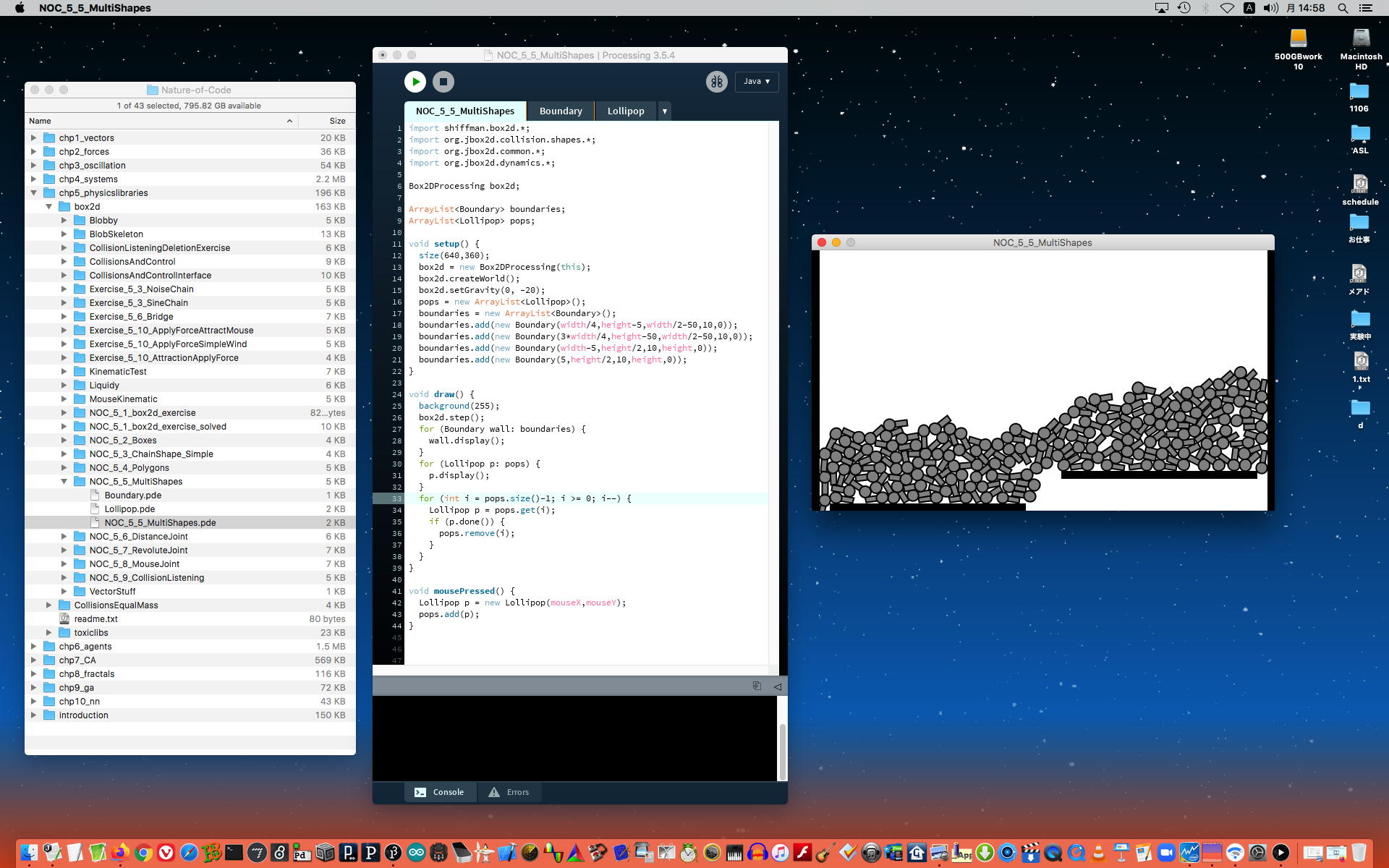The image size is (1389, 868).
Task: Click the Wi-Fi status icon
Action: [1227, 8]
